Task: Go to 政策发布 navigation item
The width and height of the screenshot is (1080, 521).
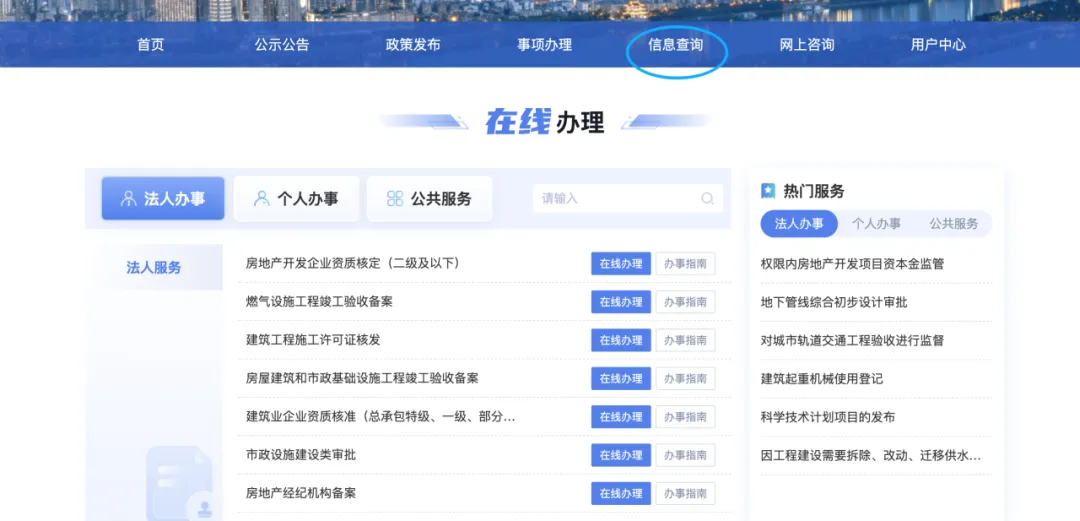Action: pyautogui.click(x=413, y=45)
